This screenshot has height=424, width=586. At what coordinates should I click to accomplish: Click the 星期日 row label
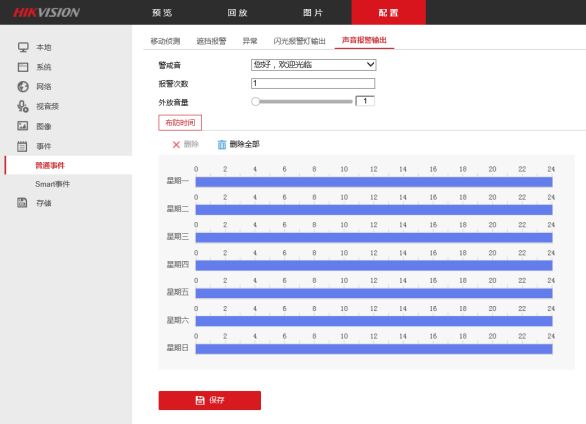[178, 348]
